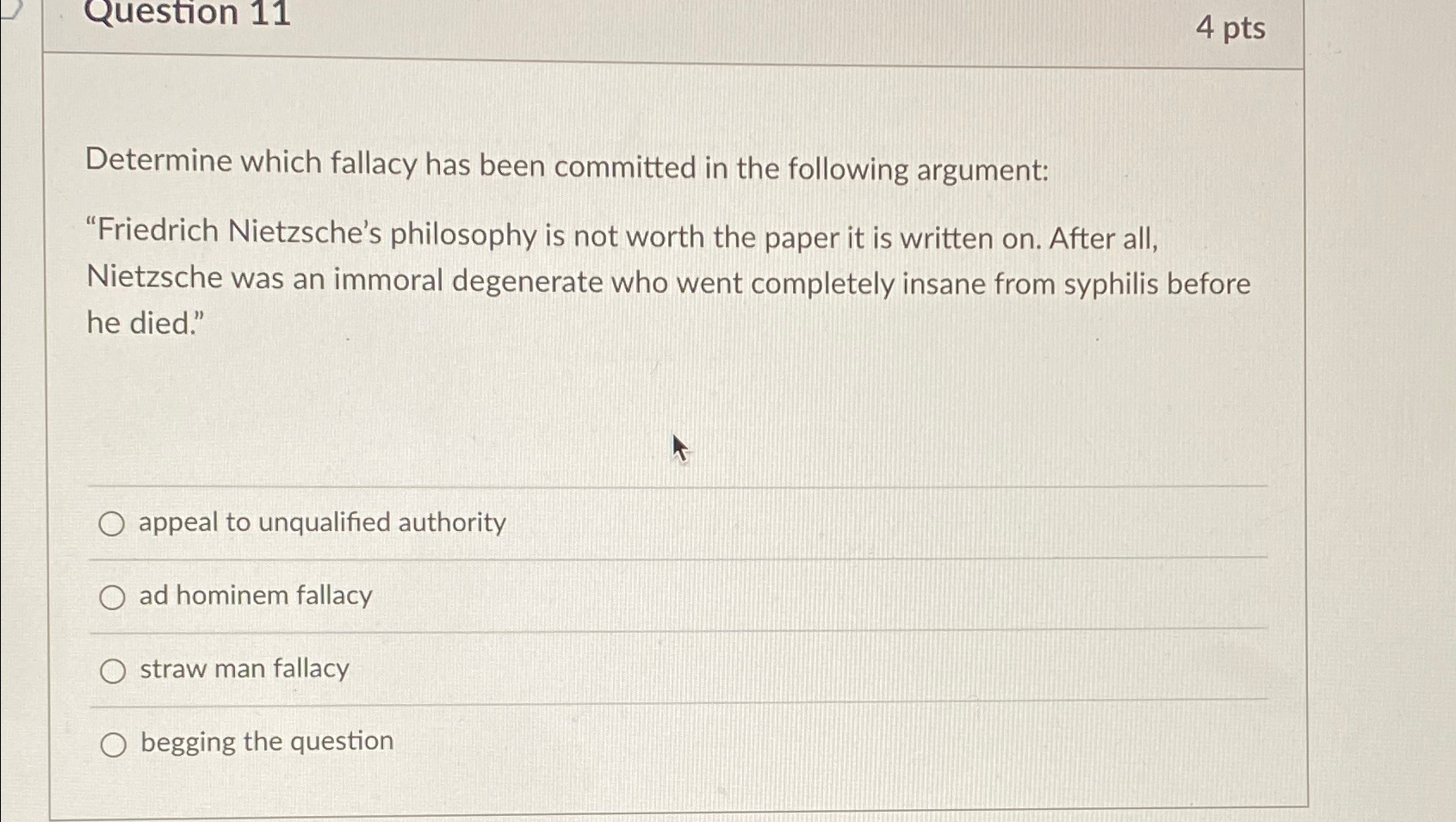
Task: Click the "appeal to unqualified authority" answer text
Action: coord(323,522)
